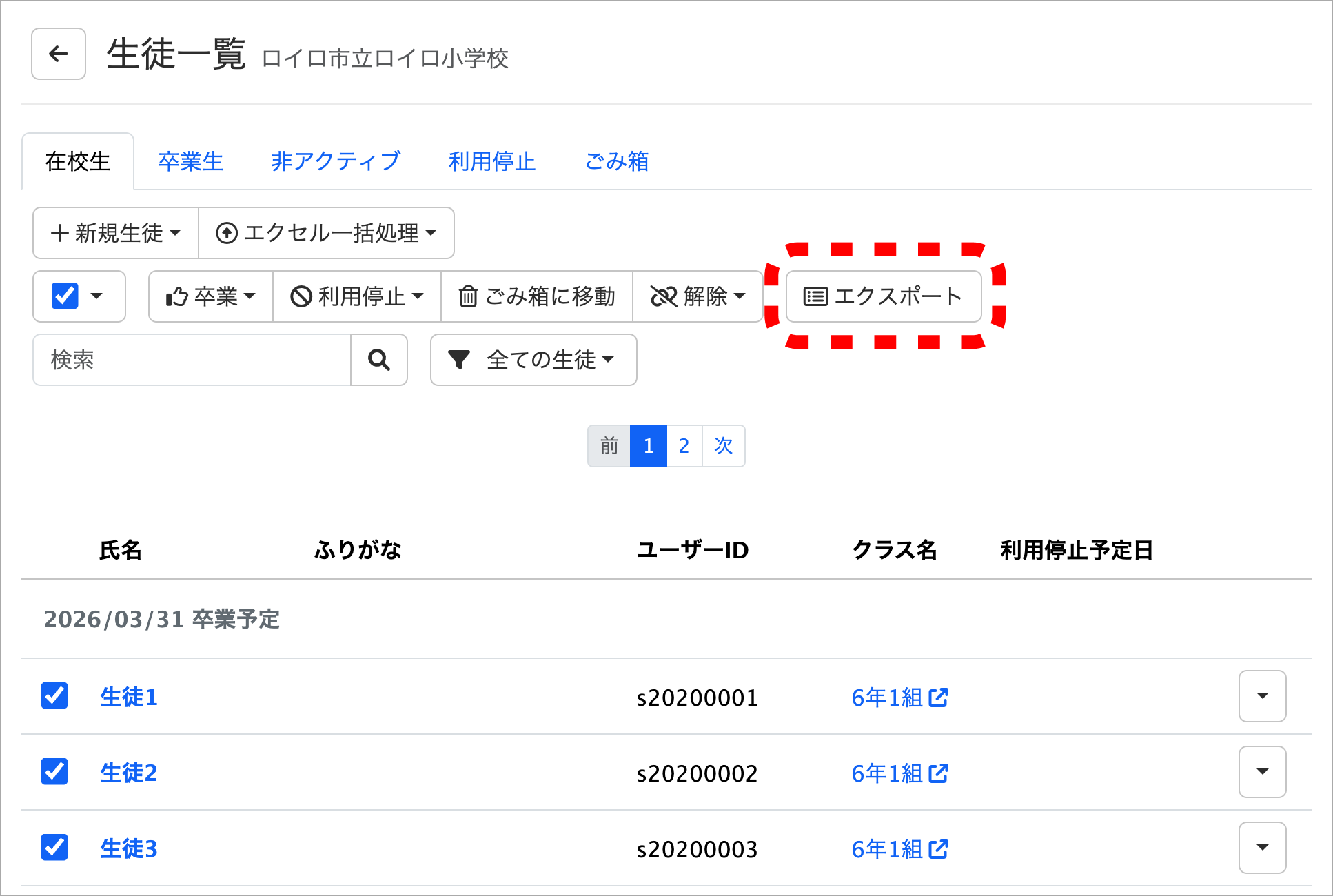
Task: Click the back arrow button
Action: tap(59, 54)
